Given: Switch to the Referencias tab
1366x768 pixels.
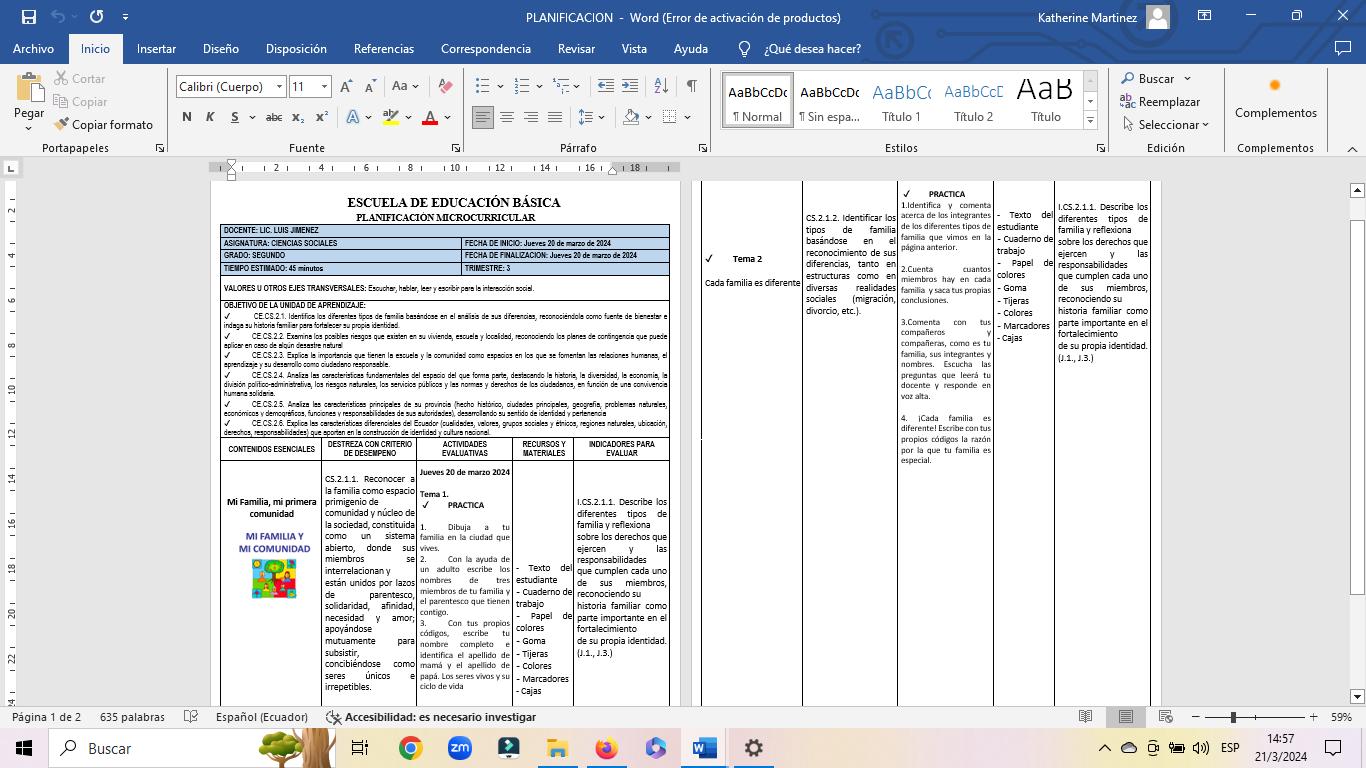Looking at the screenshot, I should [x=384, y=48].
